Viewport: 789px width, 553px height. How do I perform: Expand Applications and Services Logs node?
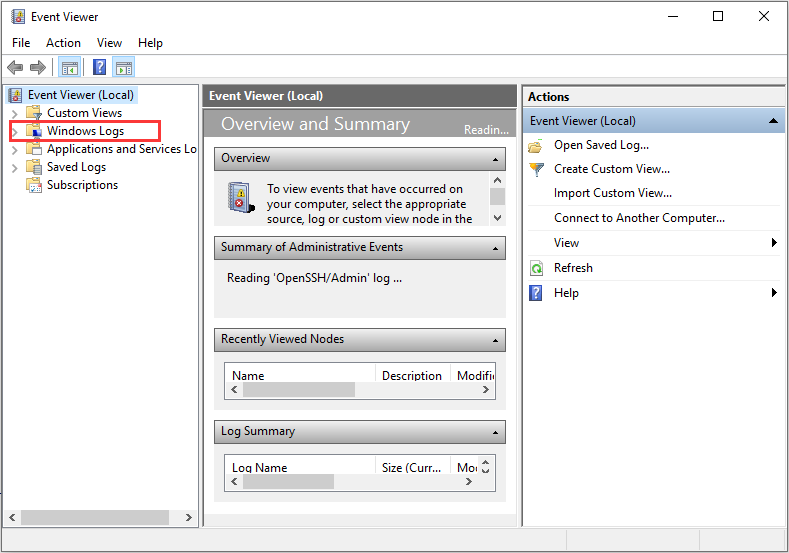15,149
